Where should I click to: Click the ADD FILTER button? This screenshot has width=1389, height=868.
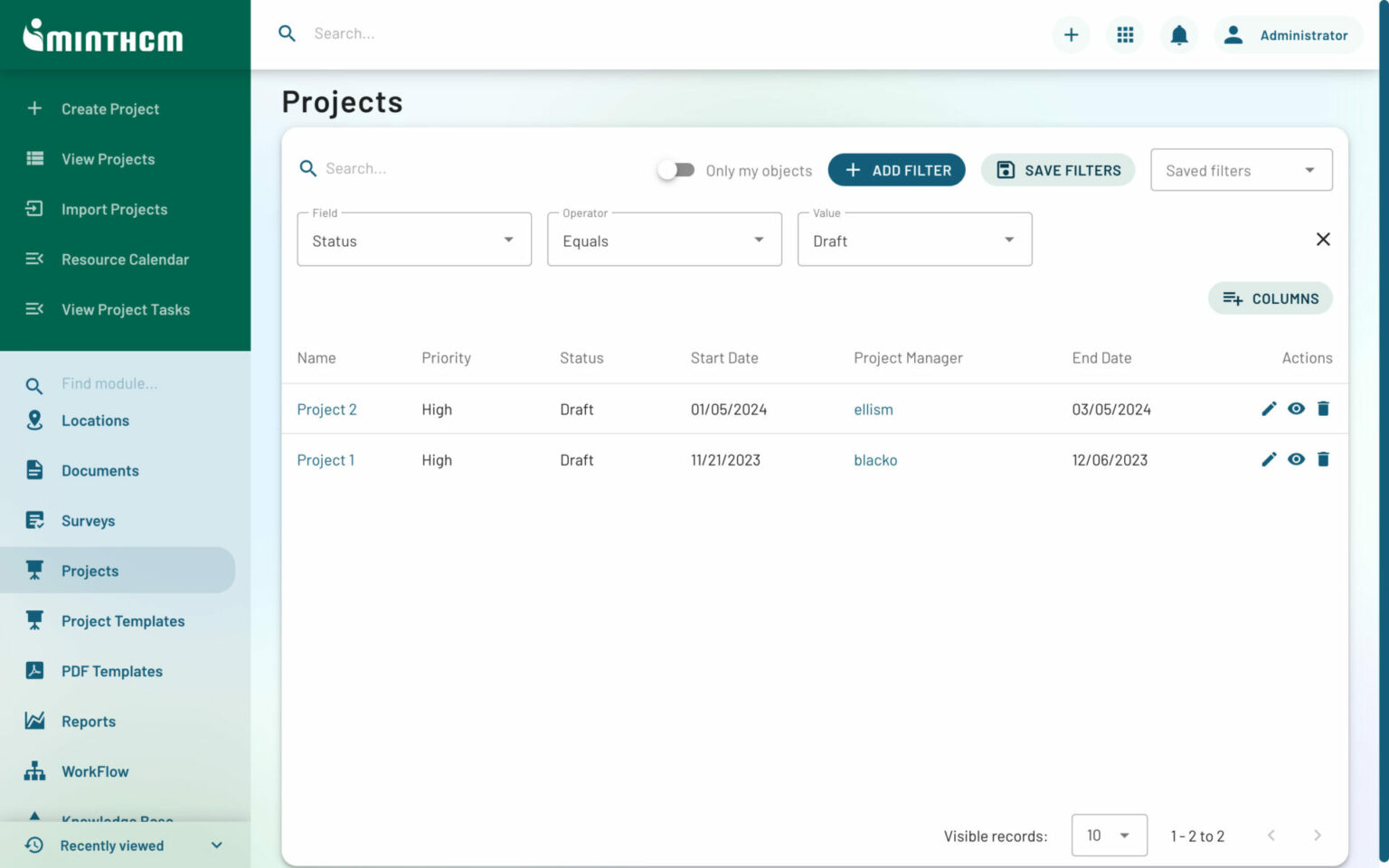coord(896,170)
